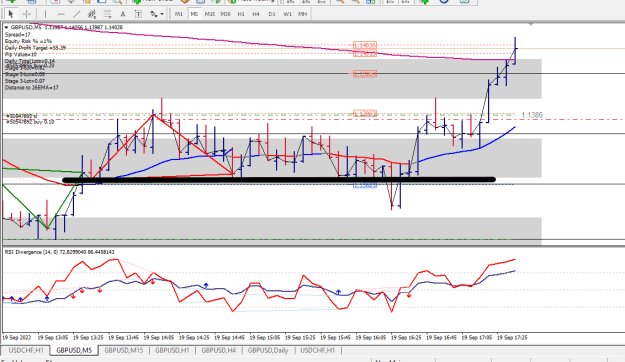Pick the vertical line drawing tool
625x362 pixels.
45,14
